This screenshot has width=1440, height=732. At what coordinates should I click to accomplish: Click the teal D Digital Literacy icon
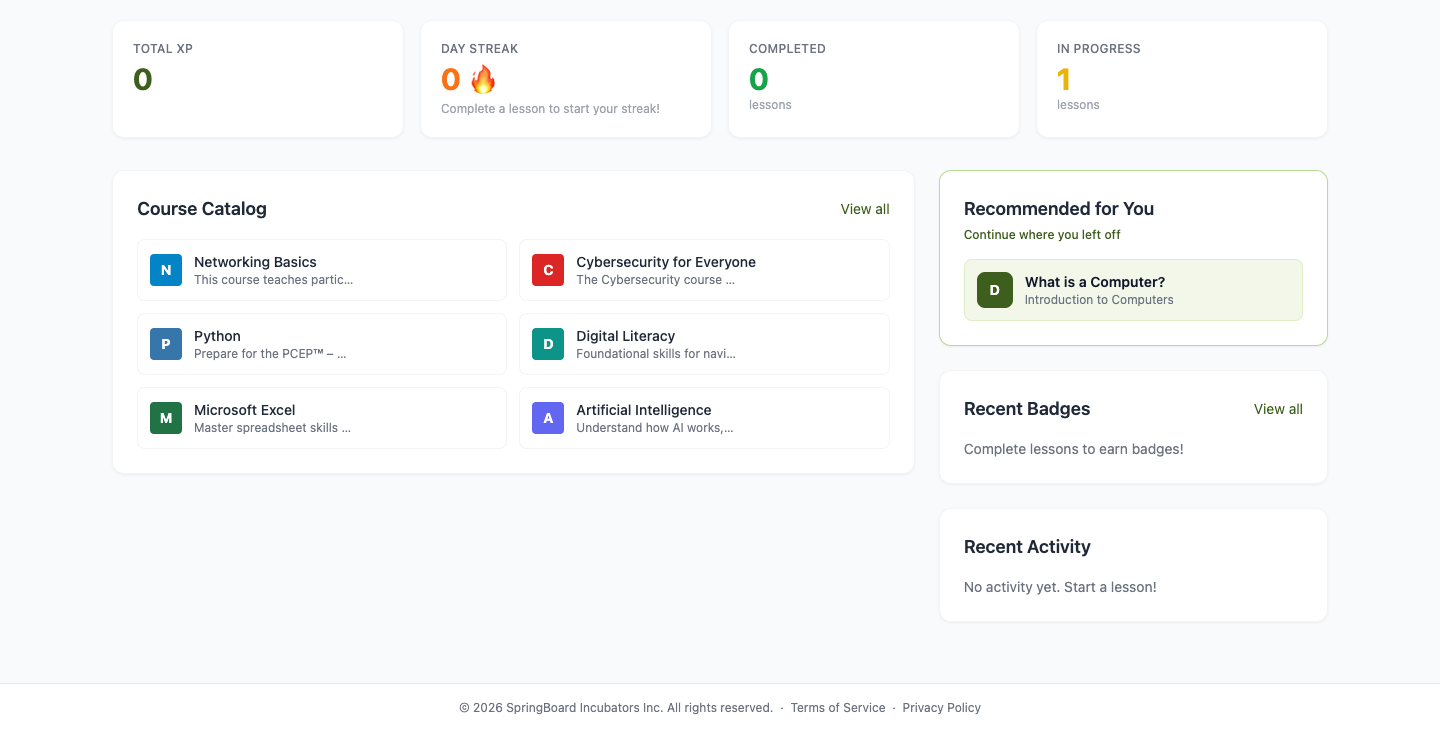coord(548,344)
